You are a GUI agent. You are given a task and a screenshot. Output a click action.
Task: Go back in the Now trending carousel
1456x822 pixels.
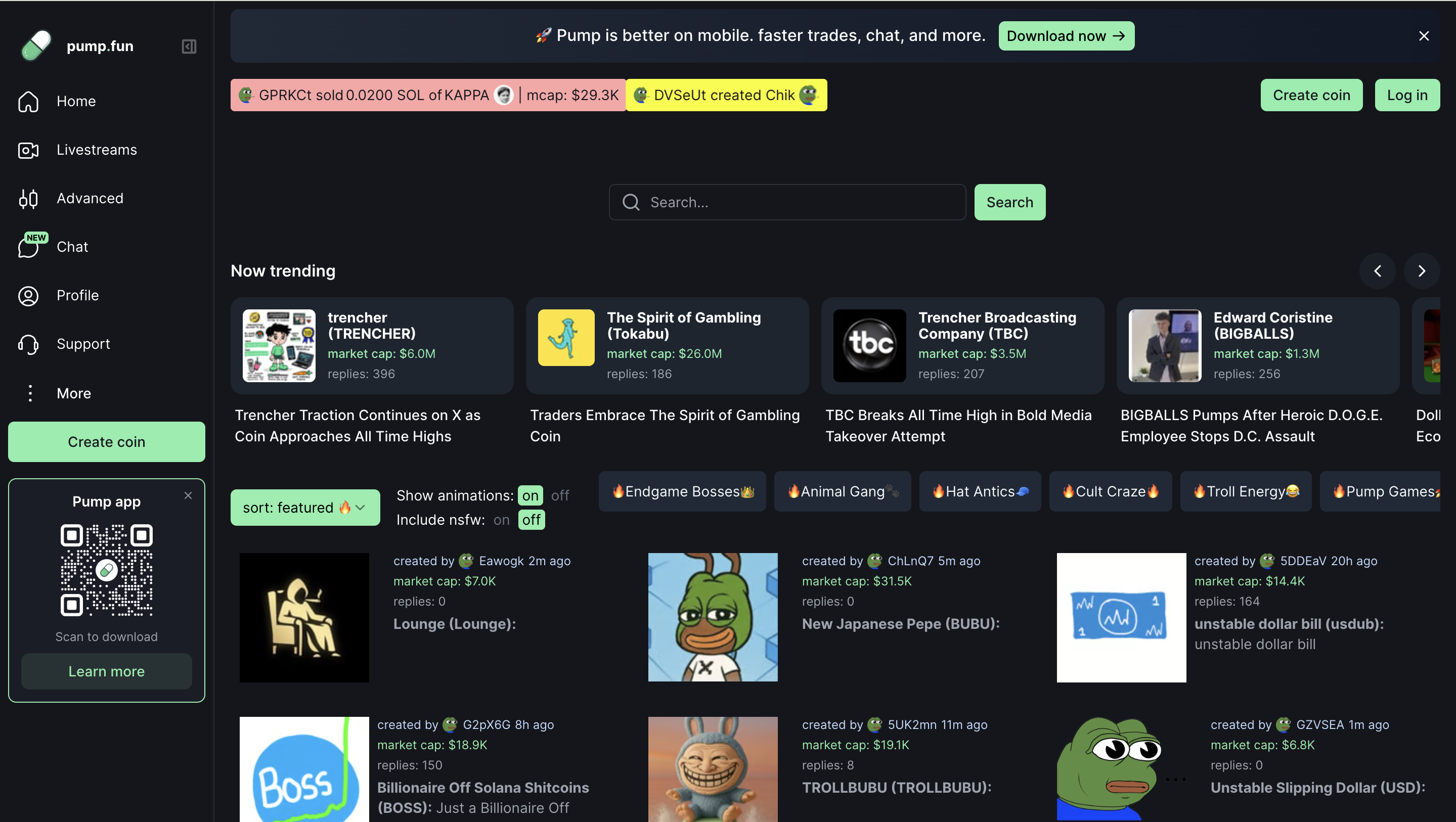[1378, 271]
